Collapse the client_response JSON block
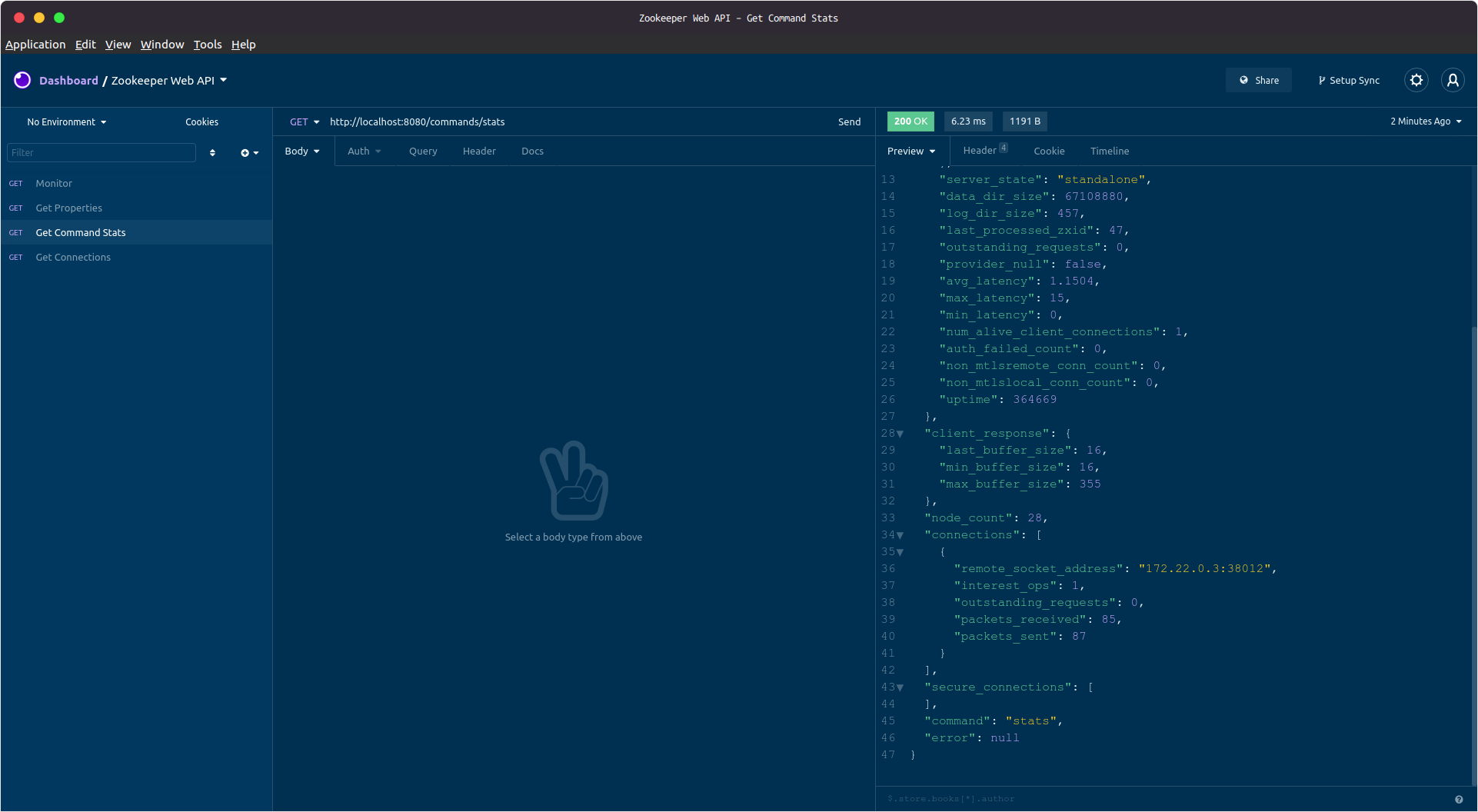Image resolution: width=1478 pixels, height=812 pixels. [x=900, y=434]
